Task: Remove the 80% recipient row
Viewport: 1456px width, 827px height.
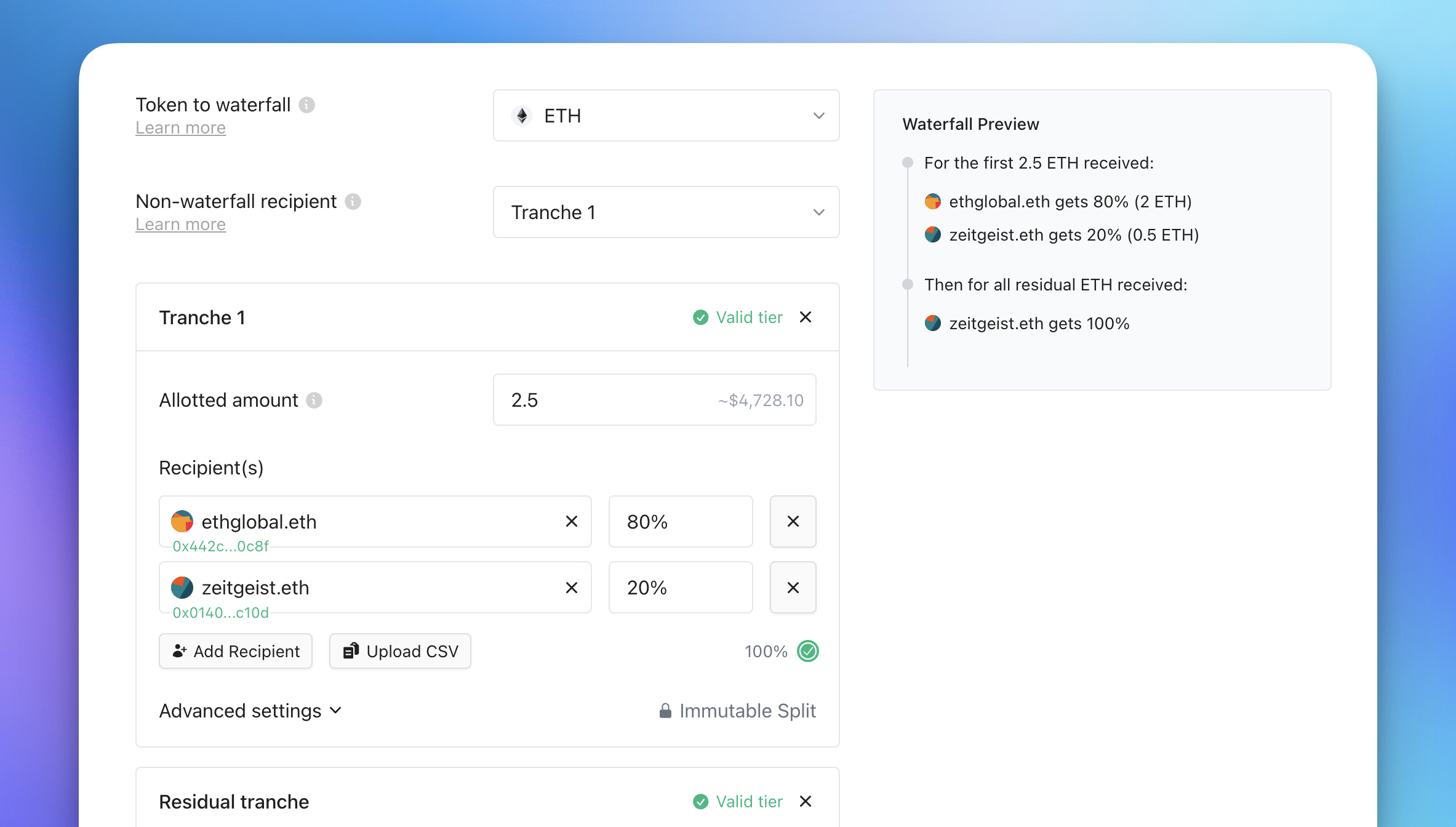Action: (793, 522)
